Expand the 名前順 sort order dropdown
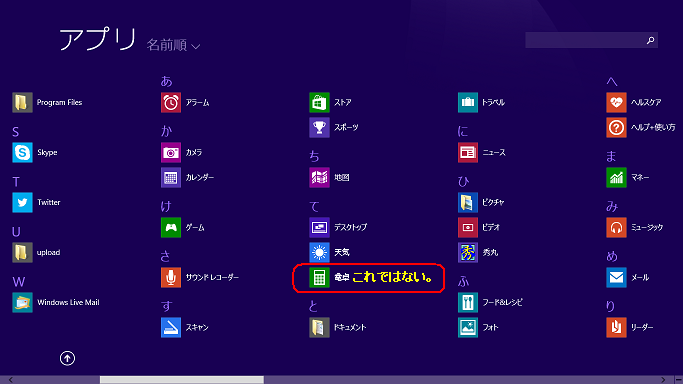The width and height of the screenshot is (683, 384). (173, 45)
